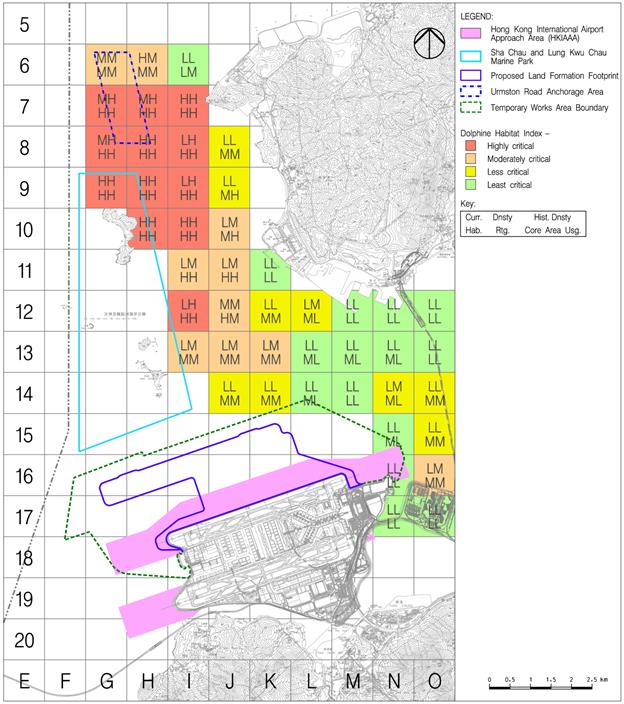
Task: Click the red 'LH HH' cell in row 12
Action: (x=188, y=311)
